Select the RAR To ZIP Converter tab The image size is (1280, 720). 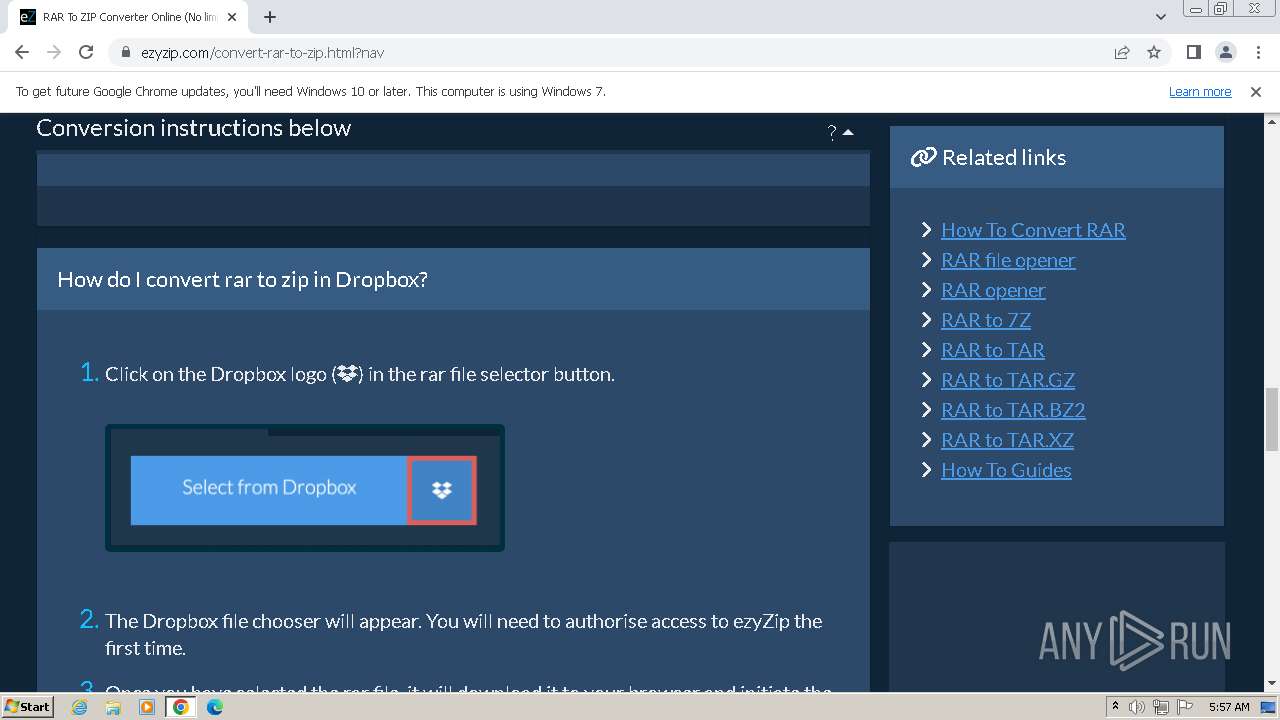pyautogui.click(x=130, y=17)
